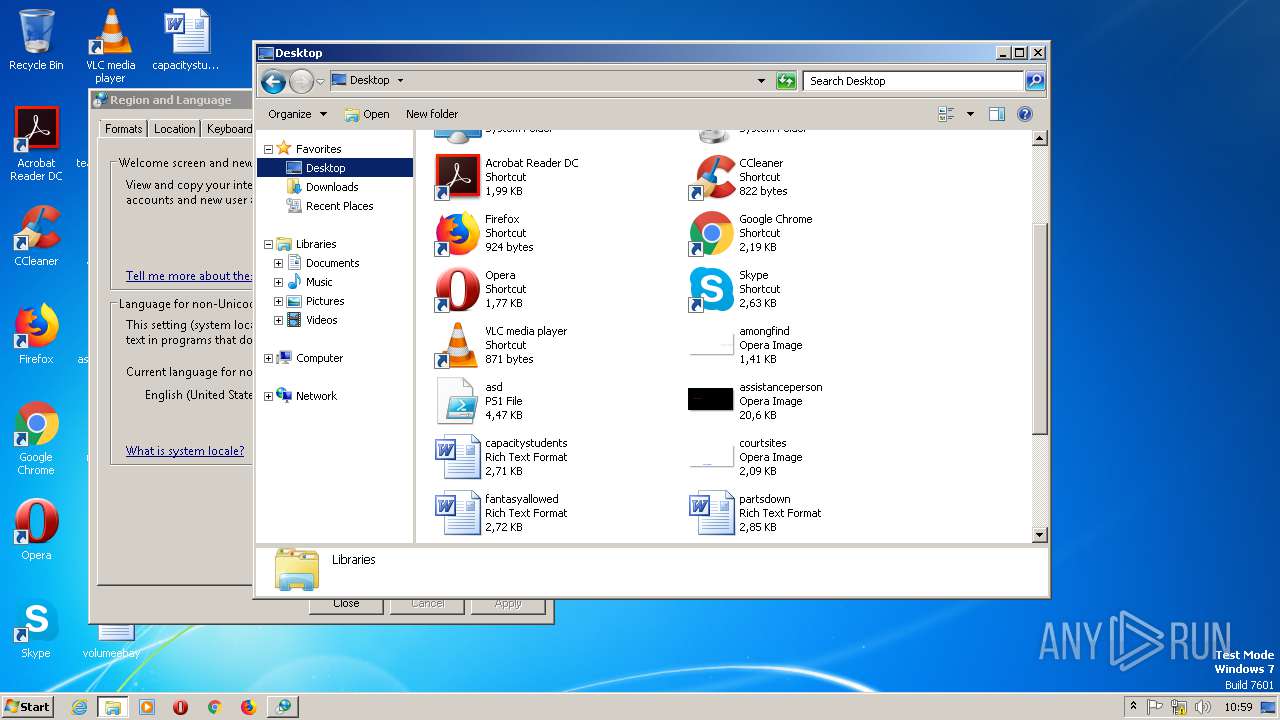Image resolution: width=1280 pixels, height=720 pixels.
Task: Open Downloads in navigation pane
Action: click(x=322, y=187)
